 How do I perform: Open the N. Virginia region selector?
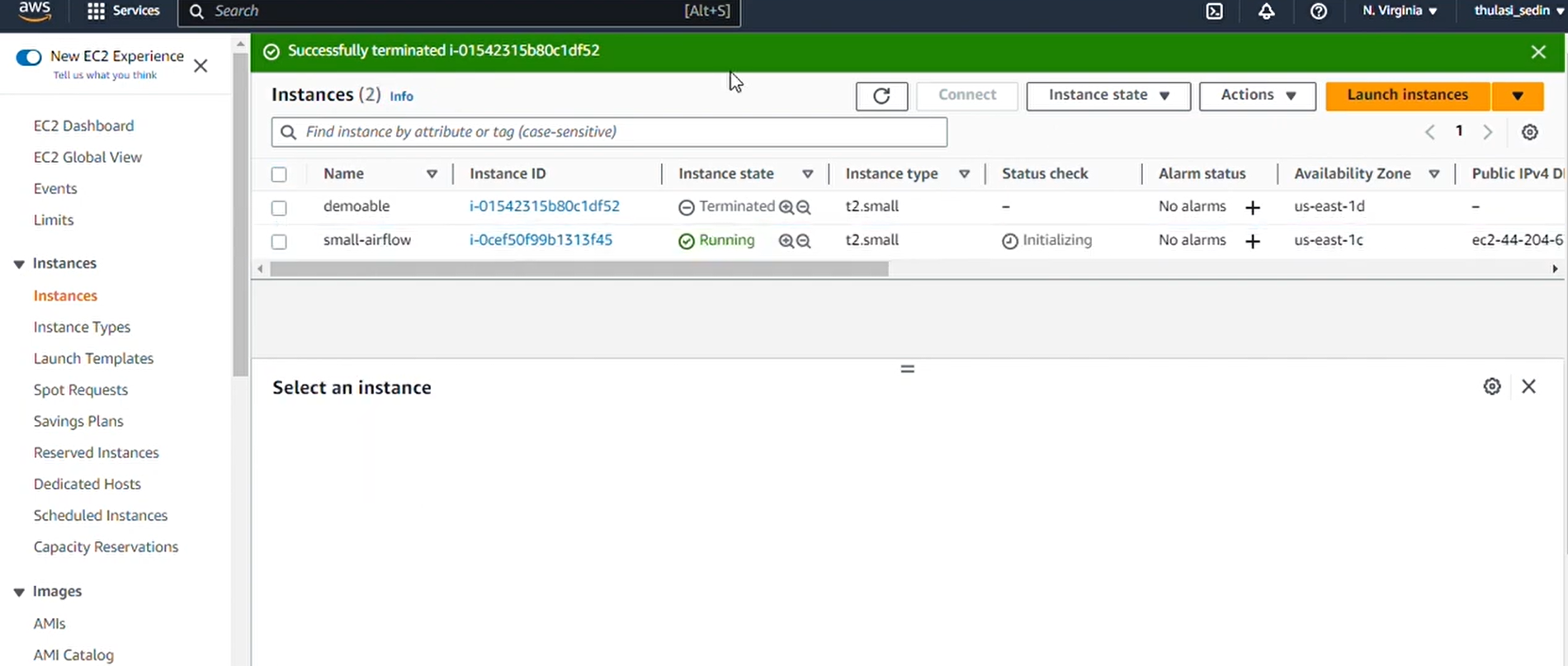coord(1399,12)
